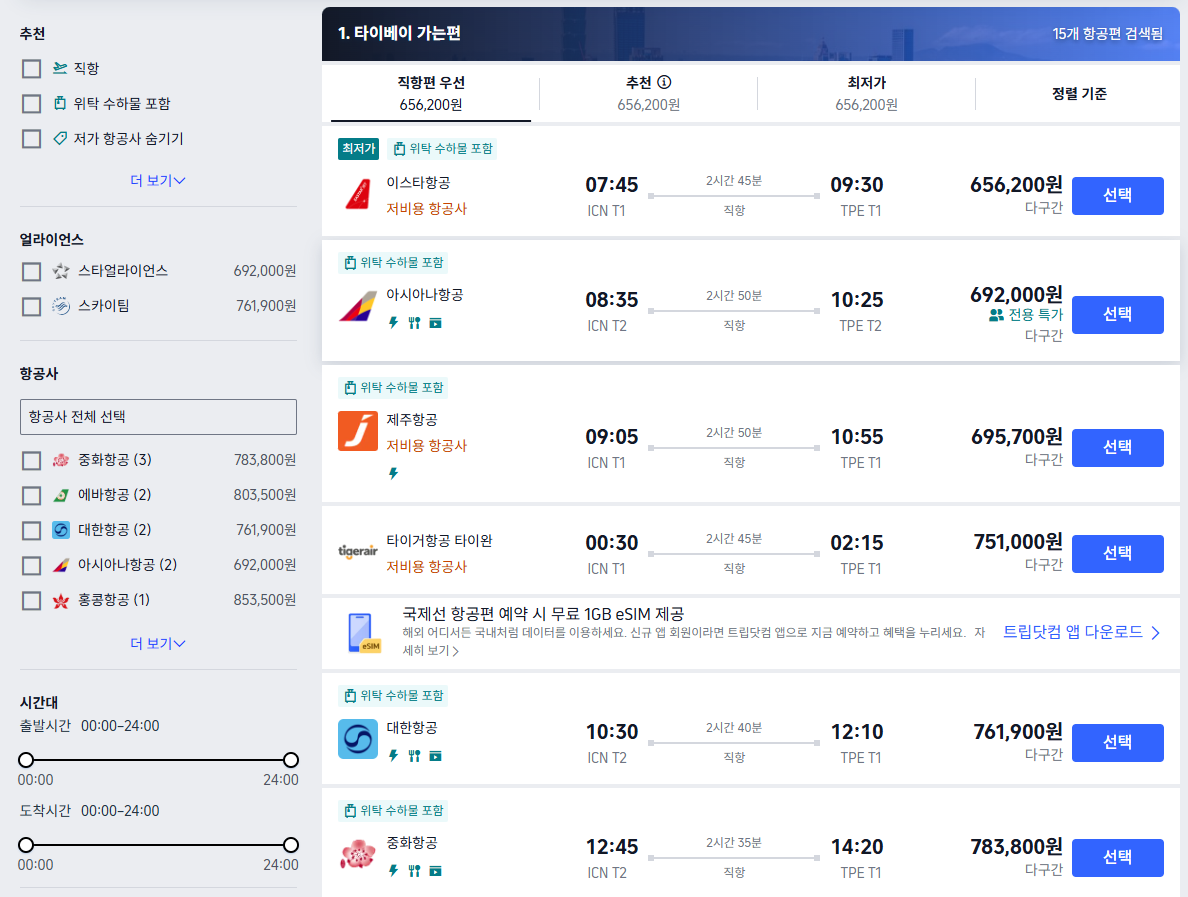Click the meal icon on 중화항공 flight

tap(414, 870)
